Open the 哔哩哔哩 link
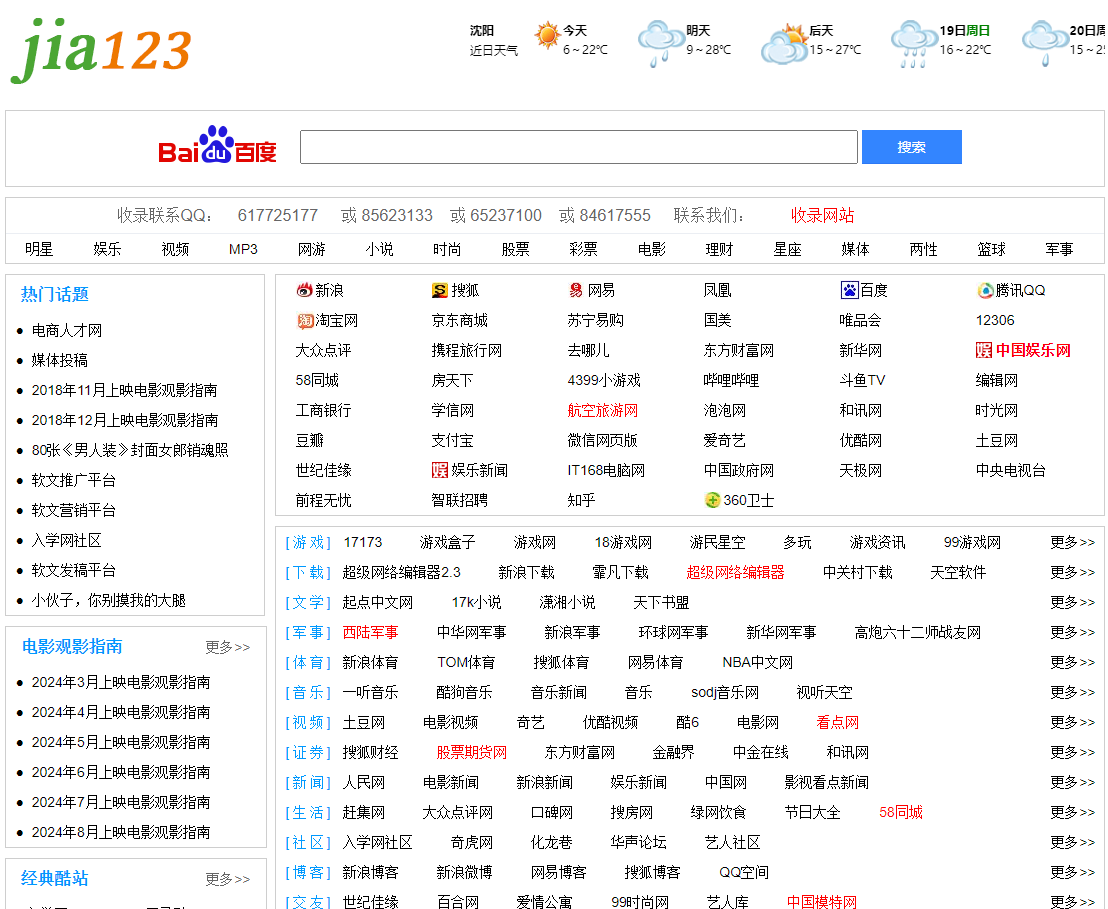 pyautogui.click(x=731, y=381)
